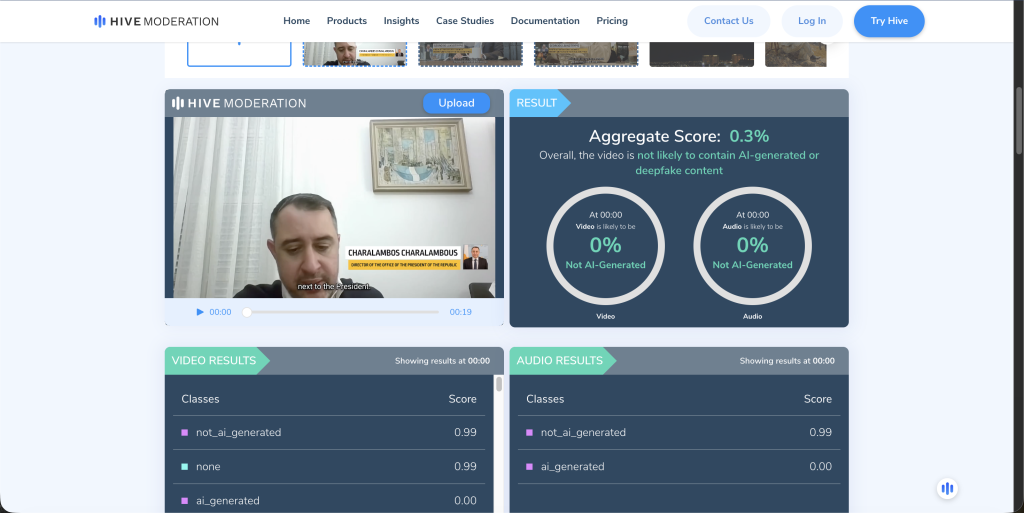
Task: Open the Products menu
Action: pyautogui.click(x=346, y=21)
